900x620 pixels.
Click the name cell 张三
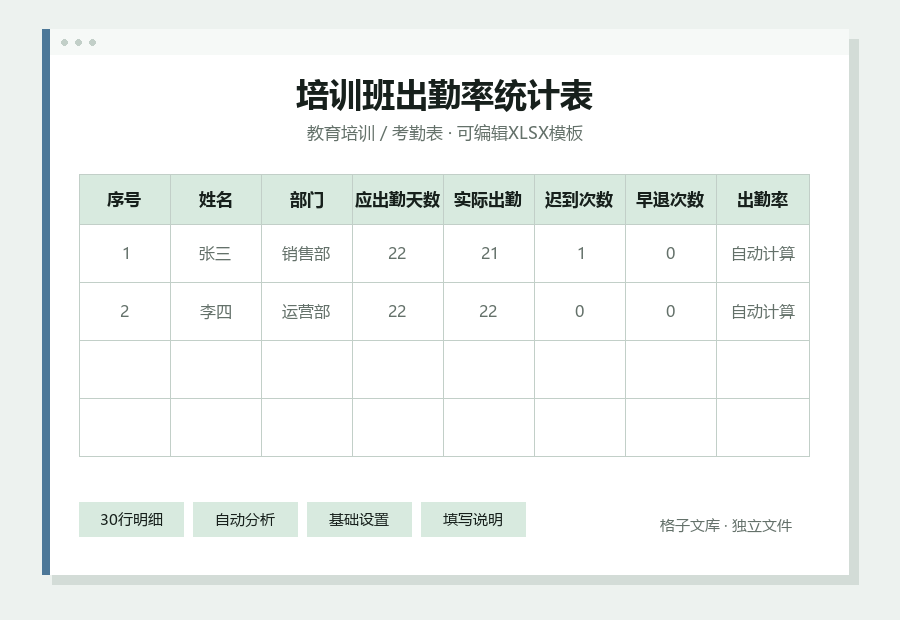[216, 254]
